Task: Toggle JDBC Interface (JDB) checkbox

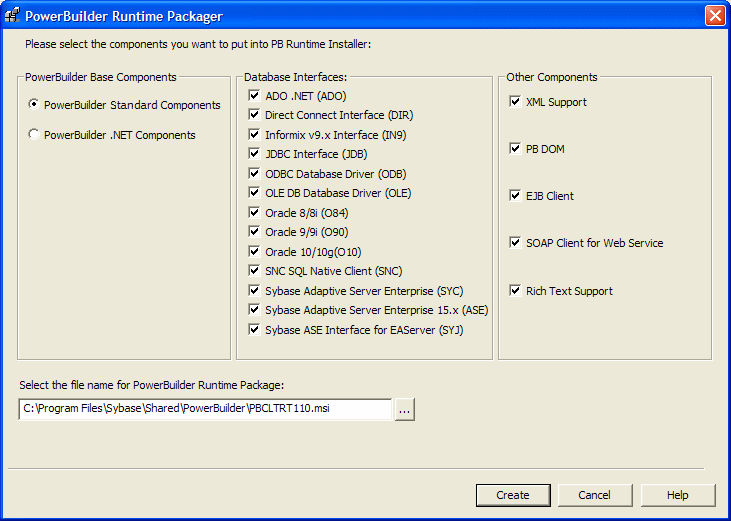Action: pos(254,154)
